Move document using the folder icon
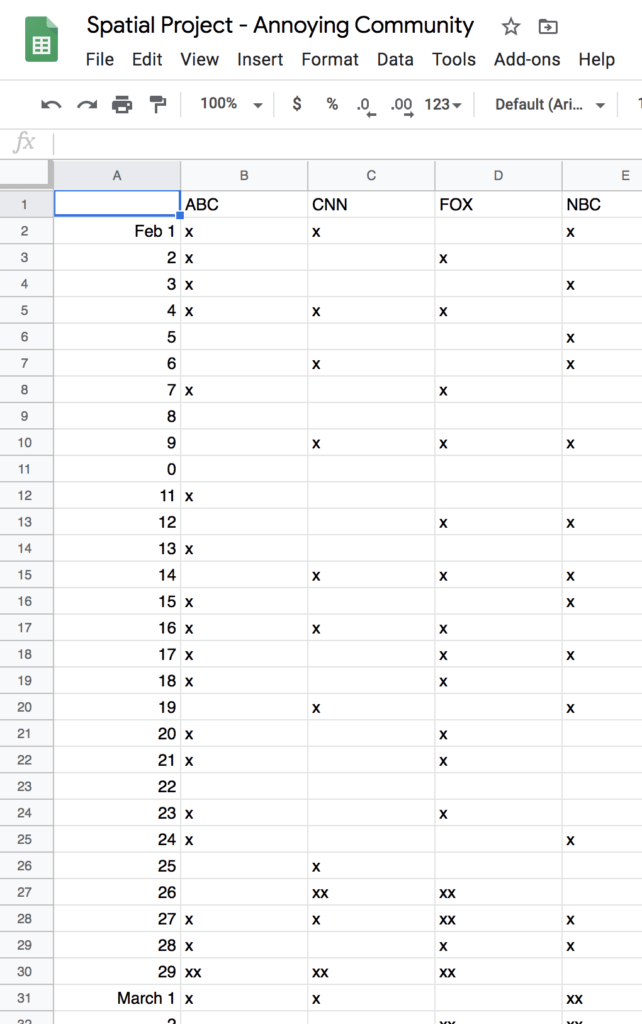Image resolution: width=642 pixels, height=1024 pixels. tap(547, 27)
